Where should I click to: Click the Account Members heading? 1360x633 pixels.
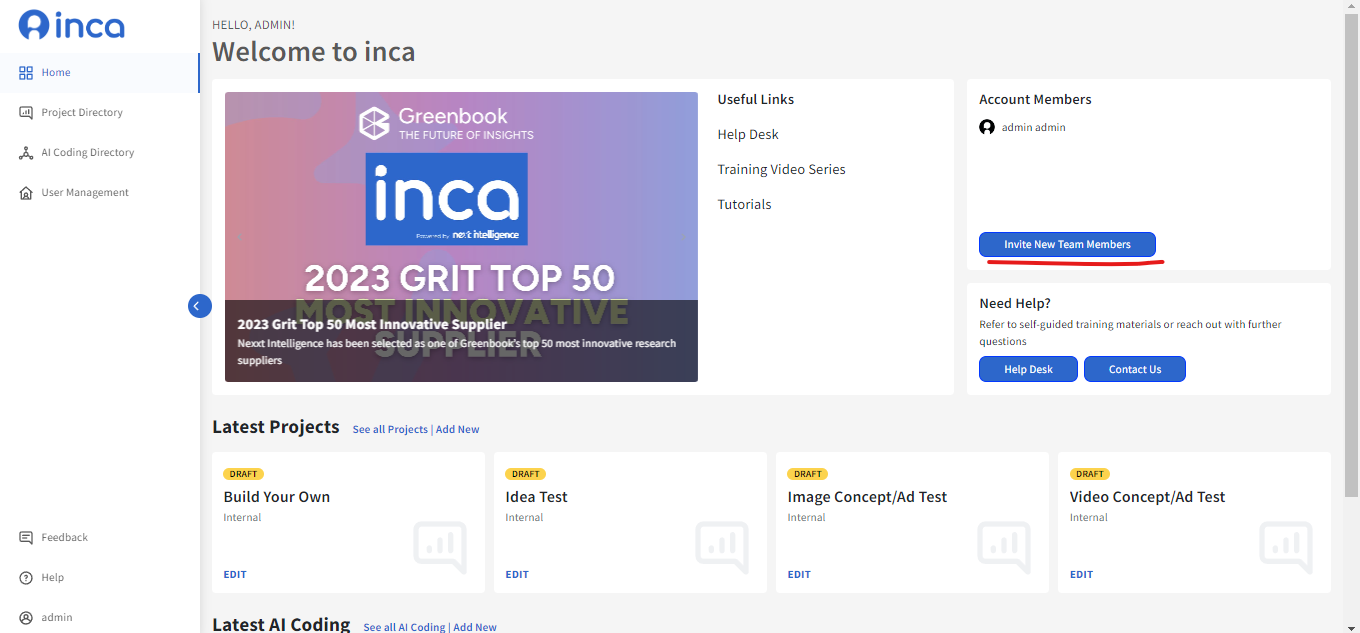point(1035,99)
